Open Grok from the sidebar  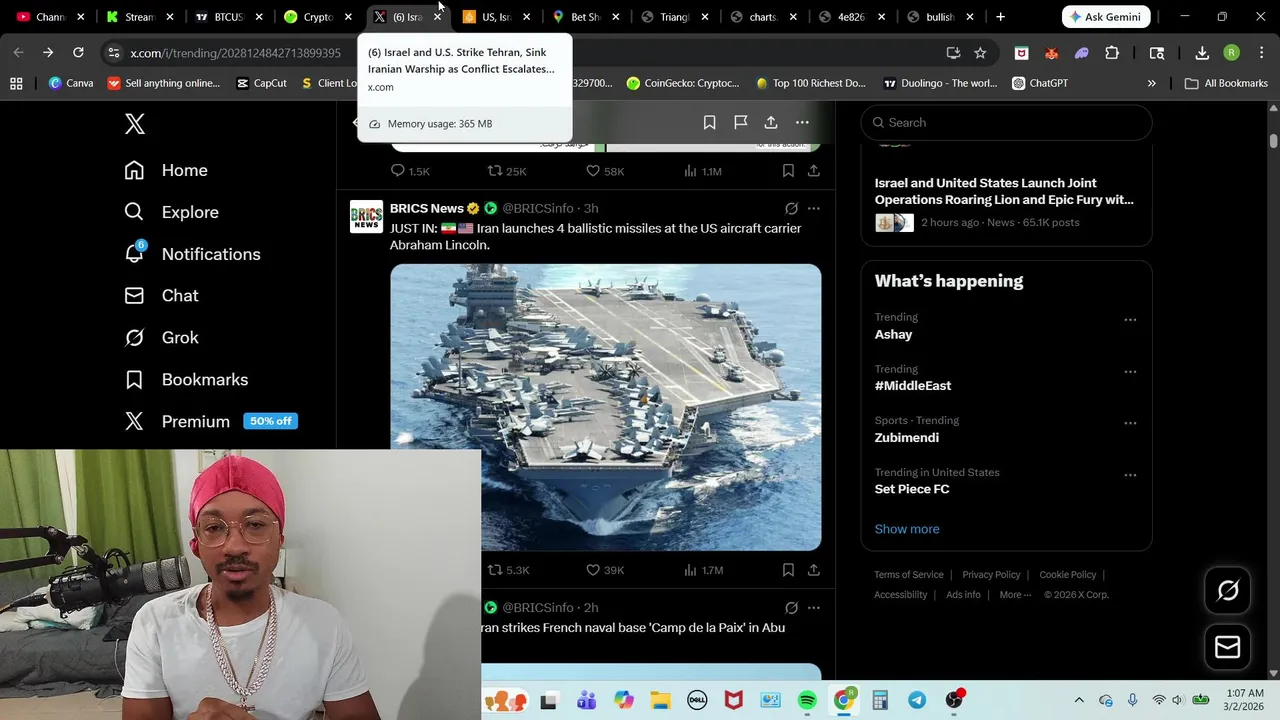click(x=161, y=338)
